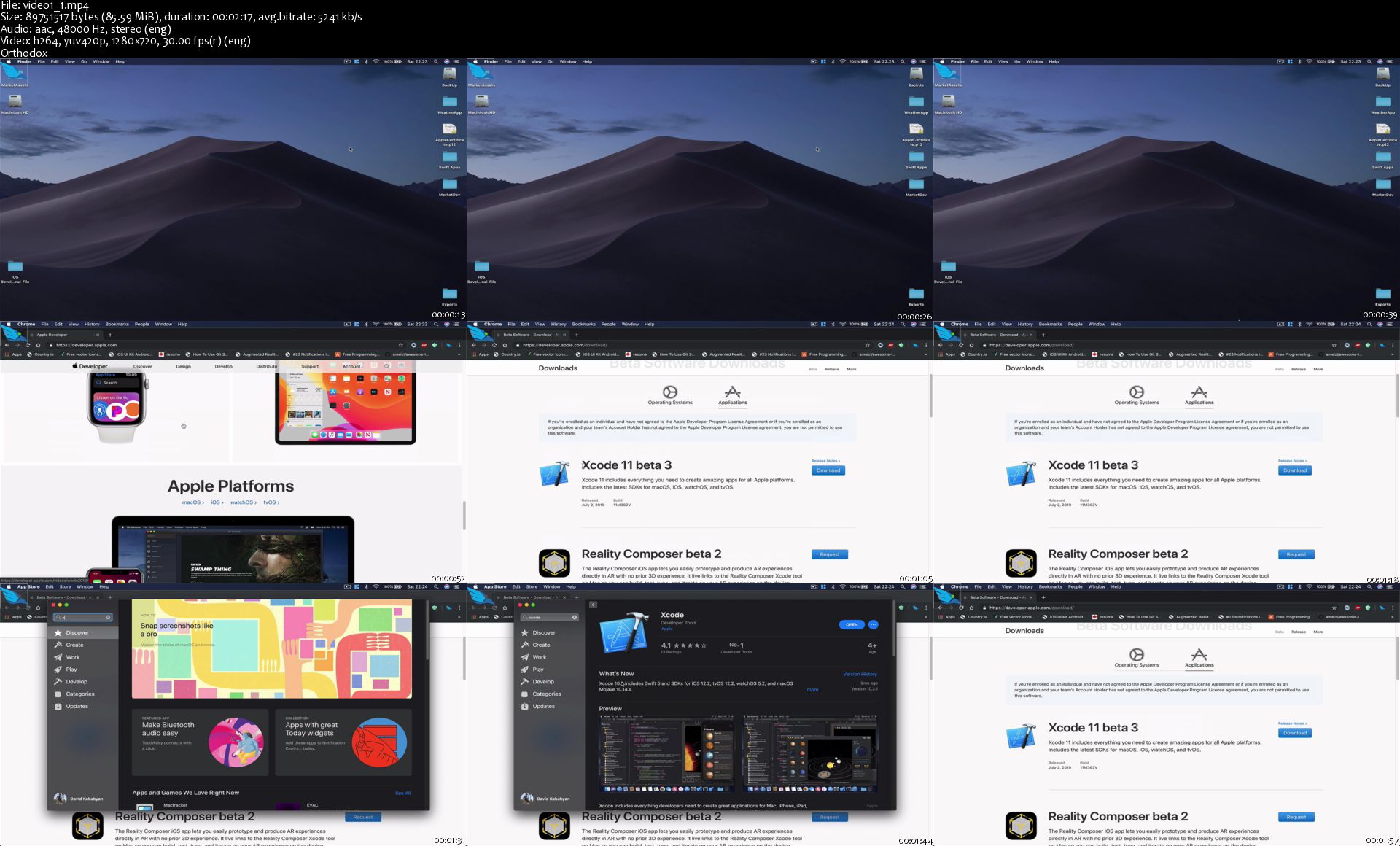Open the Apps with great Today widgets card
1400x846 pixels.
point(343,742)
